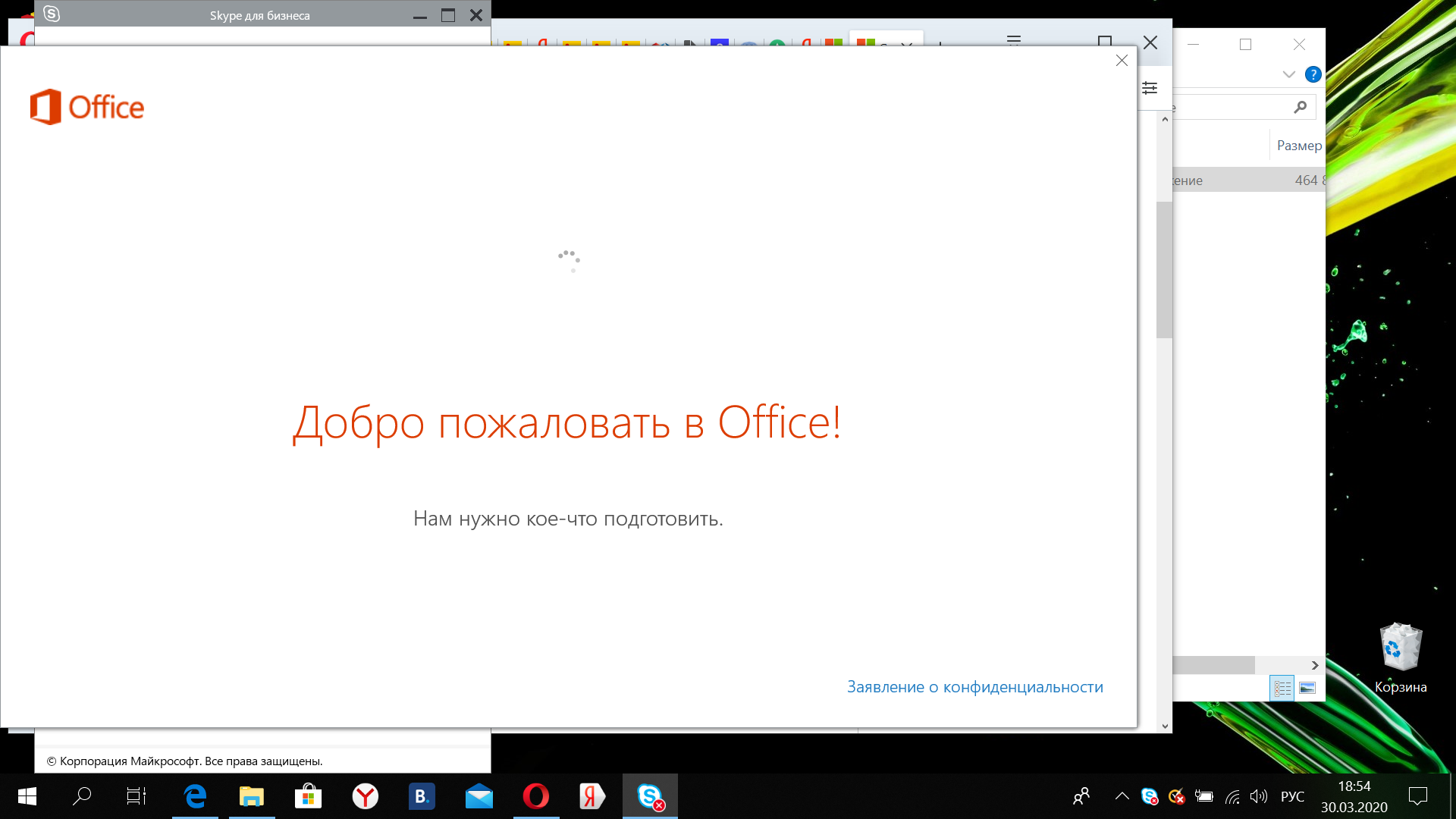Image resolution: width=1456 pixels, height=819 pixels.
Task: Launch Microsoft Edge from taskbar
Action: tap(195, 796)
